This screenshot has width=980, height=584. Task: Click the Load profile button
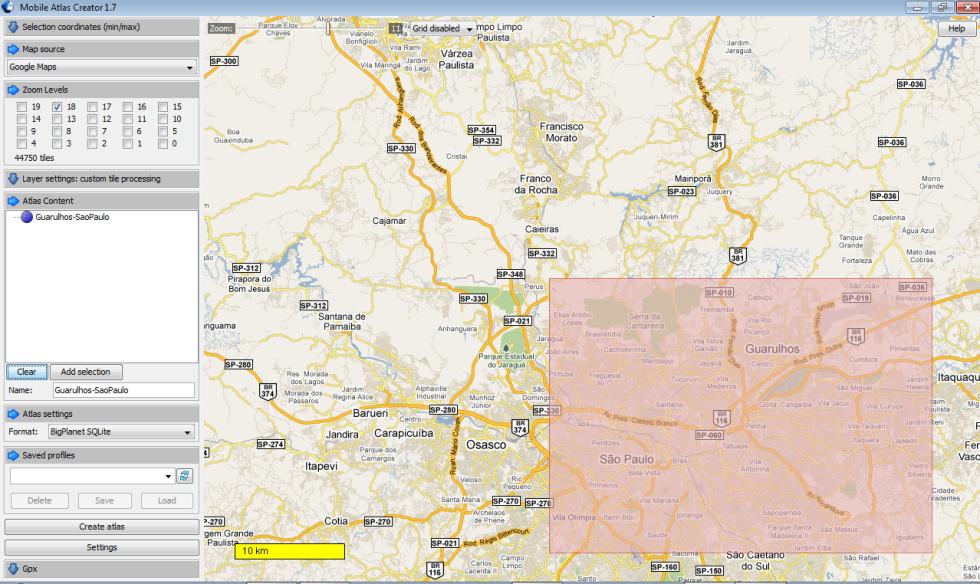166,501
